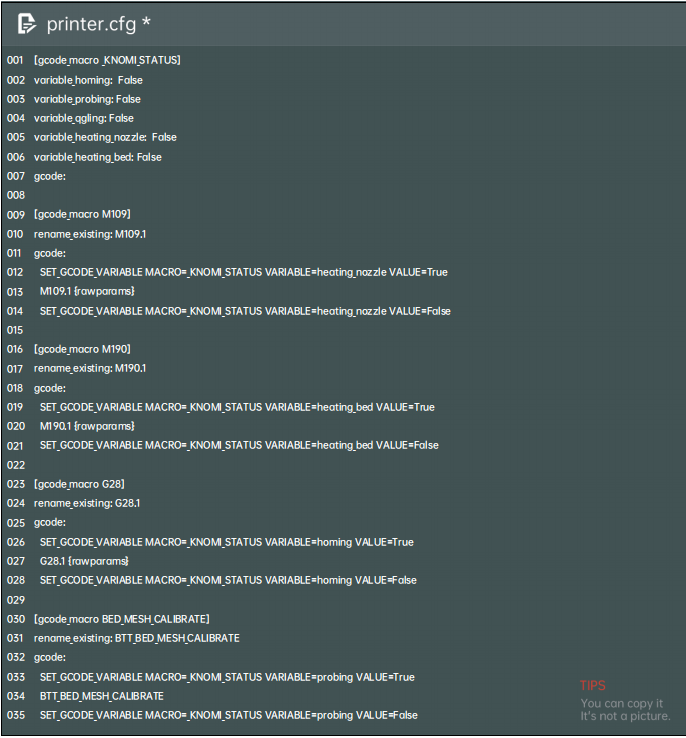Click line number 035 in the gutter
This screenshot has height=738, width=686.
pos(15,715)
